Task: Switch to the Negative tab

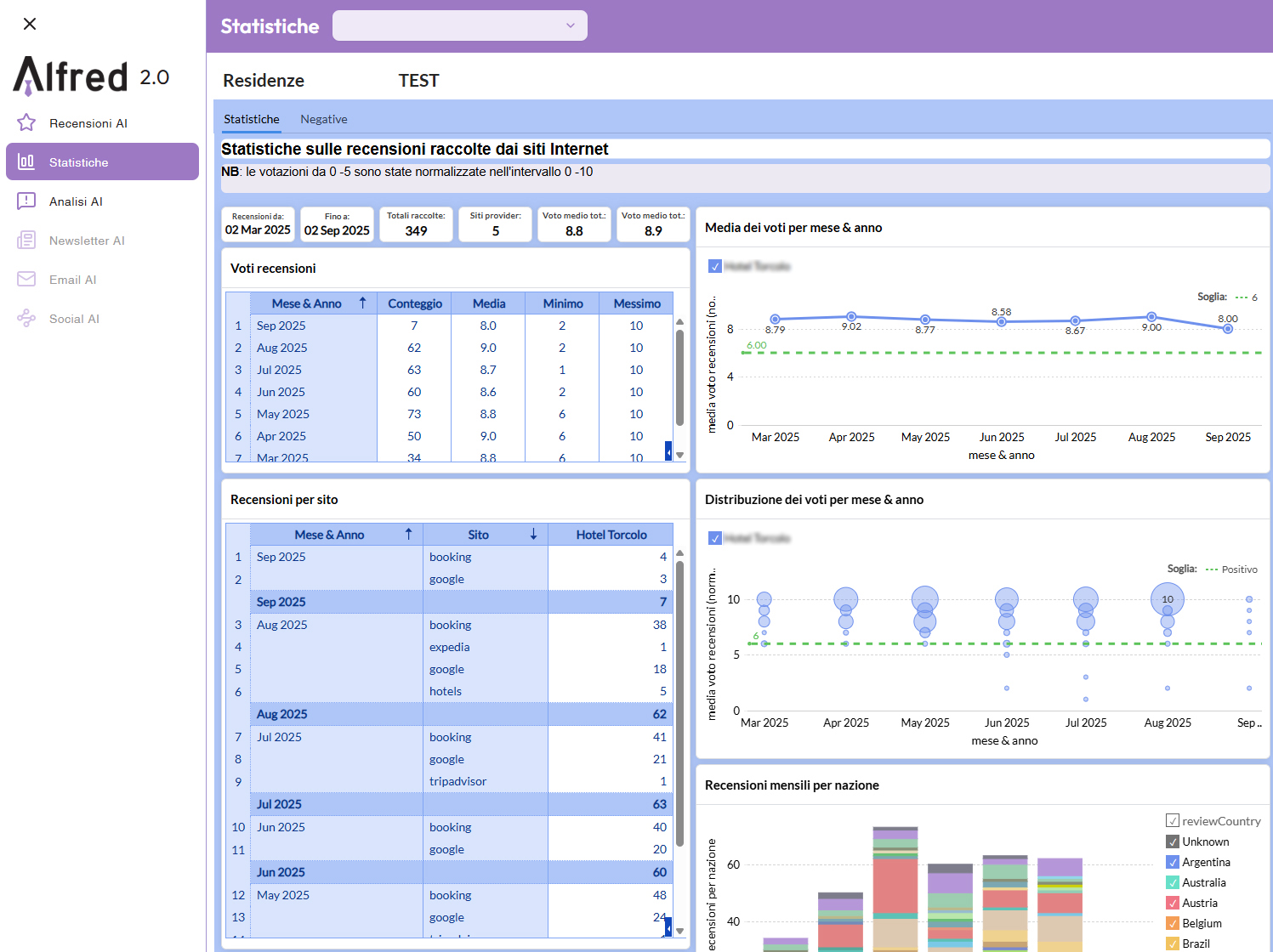Action: tap(323, 119)
